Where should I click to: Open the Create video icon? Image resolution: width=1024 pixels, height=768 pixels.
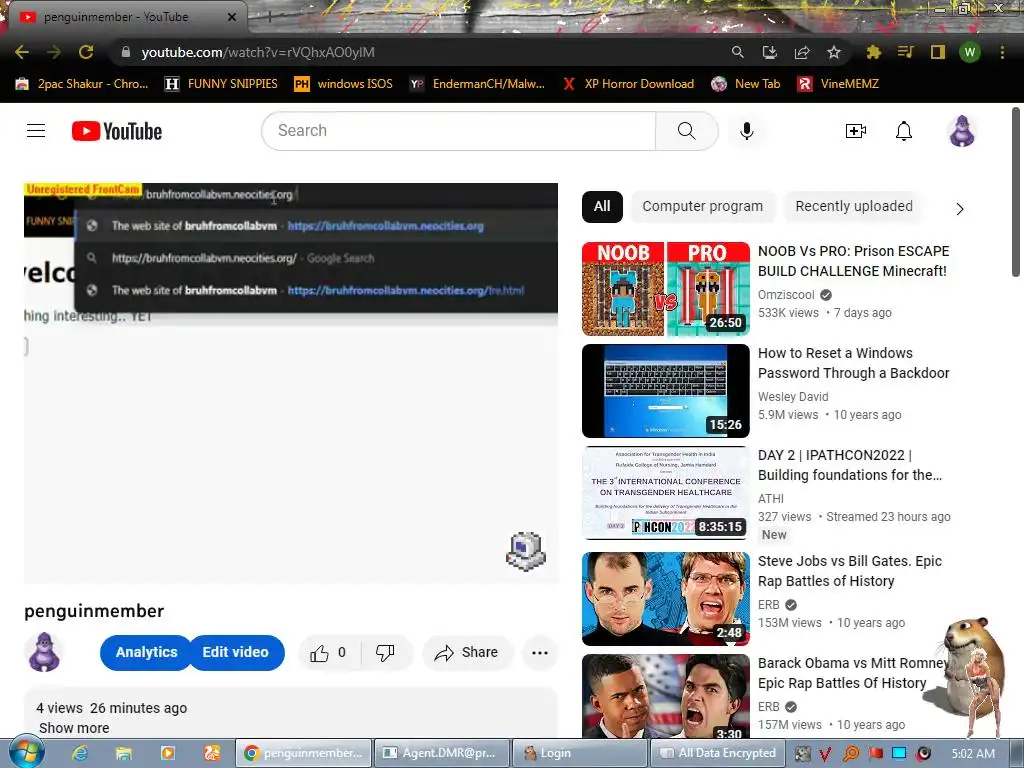pyautogui.click(x=856, y=131)
